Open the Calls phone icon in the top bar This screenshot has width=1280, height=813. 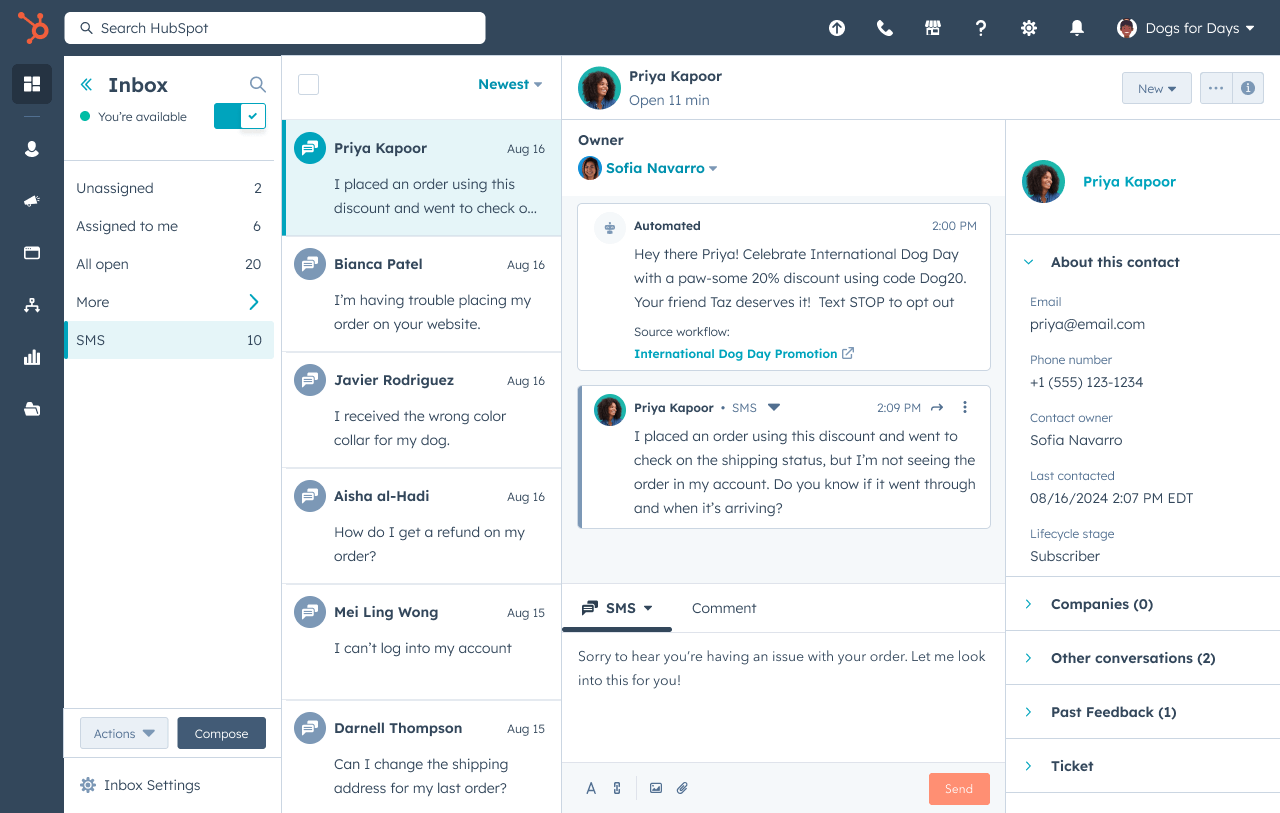point(884,28)
